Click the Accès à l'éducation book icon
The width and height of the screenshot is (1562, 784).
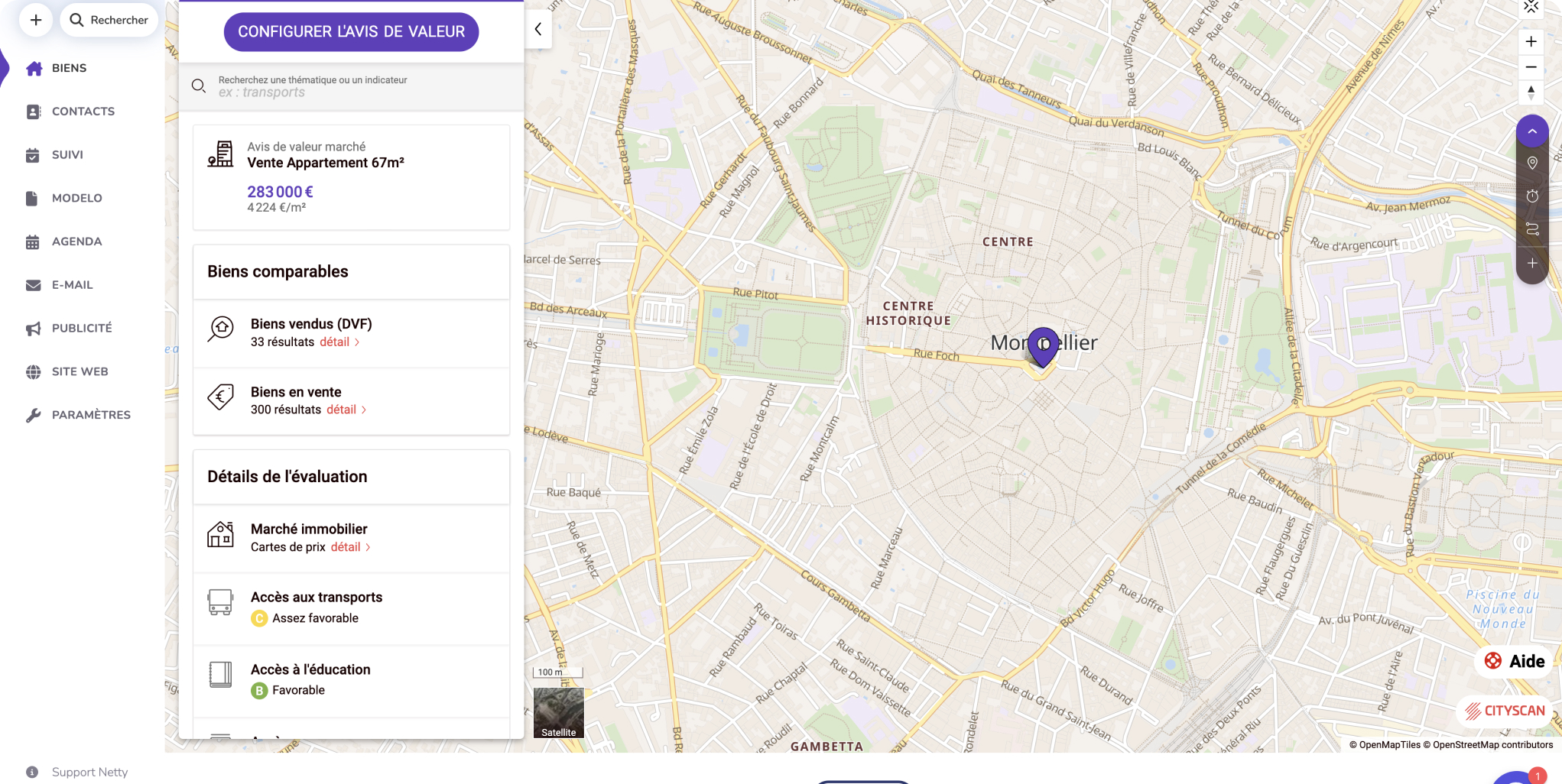click(220, 674)
